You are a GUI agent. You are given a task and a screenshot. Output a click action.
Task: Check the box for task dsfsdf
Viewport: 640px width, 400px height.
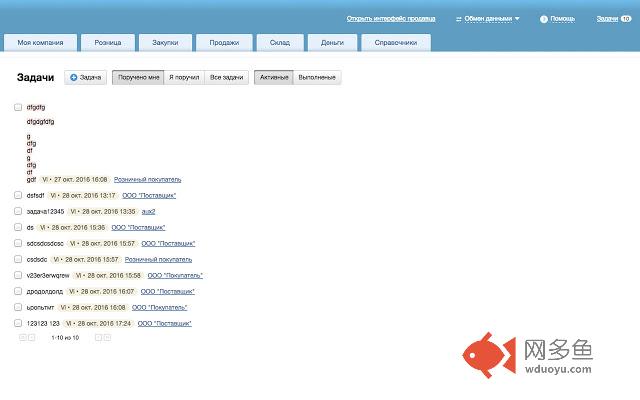tap(18, 195)
